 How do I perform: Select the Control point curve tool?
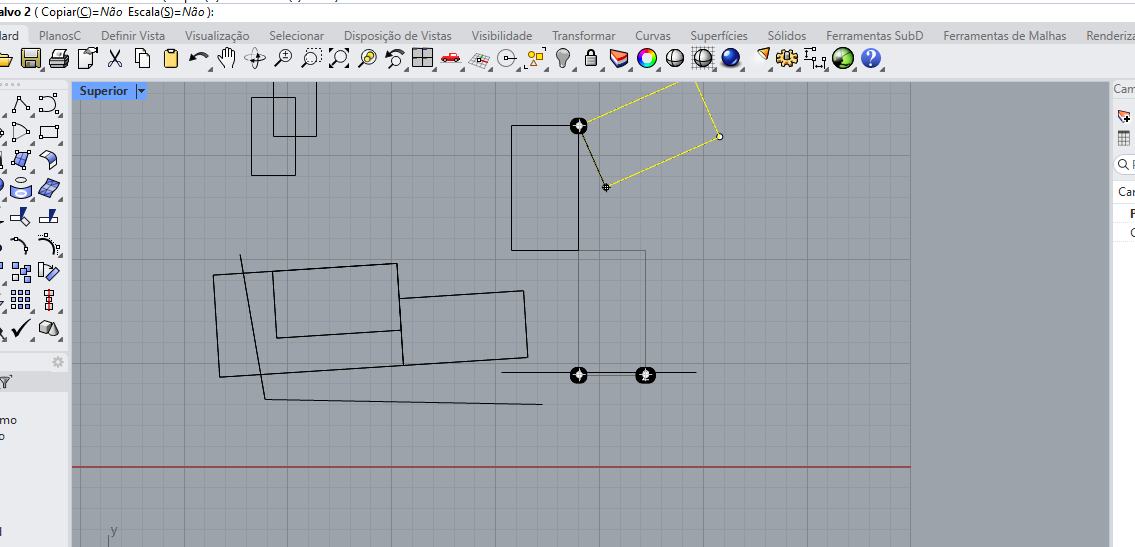click(x=48, y=105)
